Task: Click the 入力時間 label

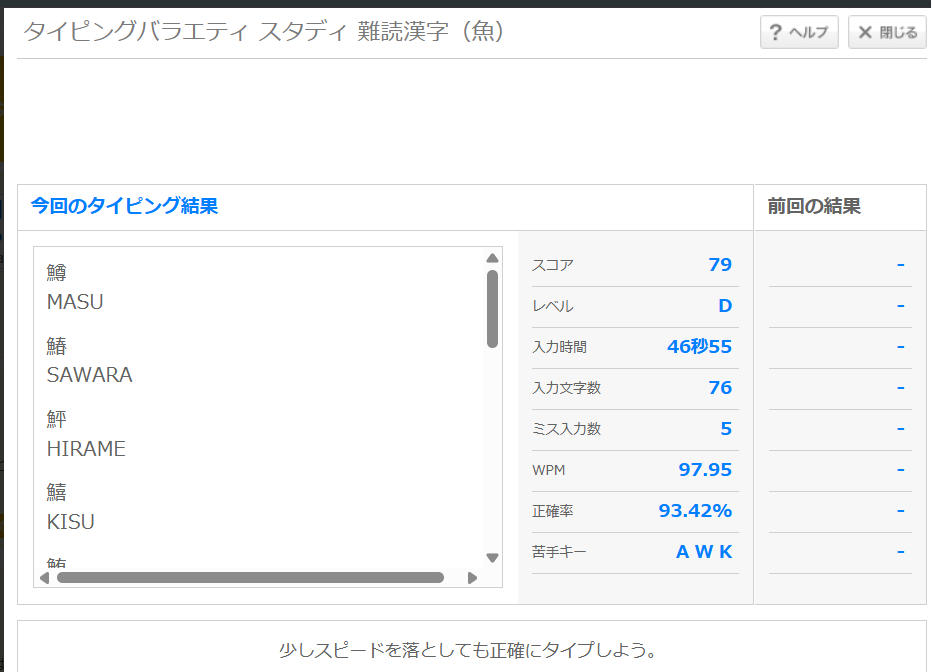Action: (x=559, y=347)
